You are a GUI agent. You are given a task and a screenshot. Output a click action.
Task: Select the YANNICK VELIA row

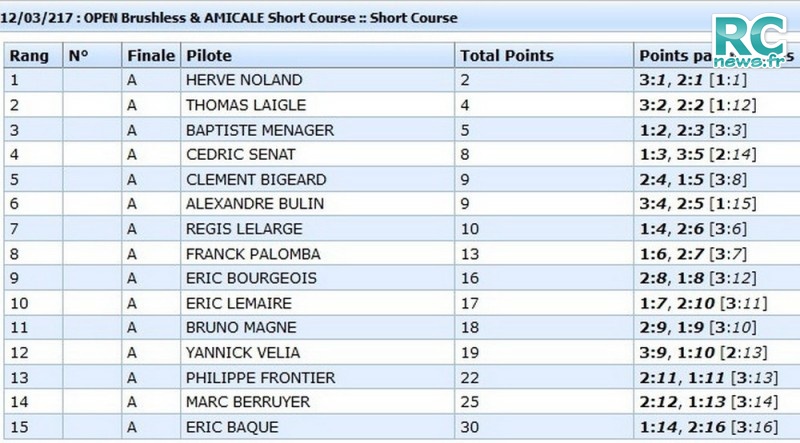tap(402, 353)
